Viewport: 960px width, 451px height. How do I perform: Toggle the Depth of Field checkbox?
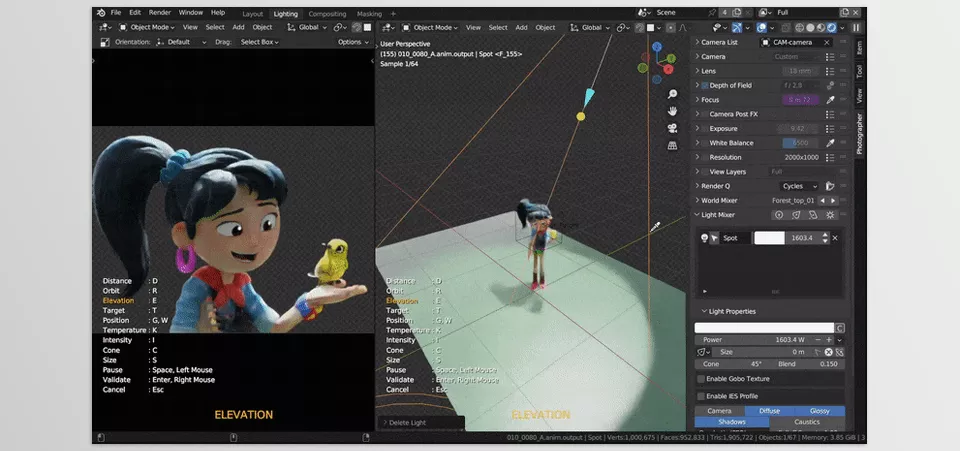coord(705,86)
